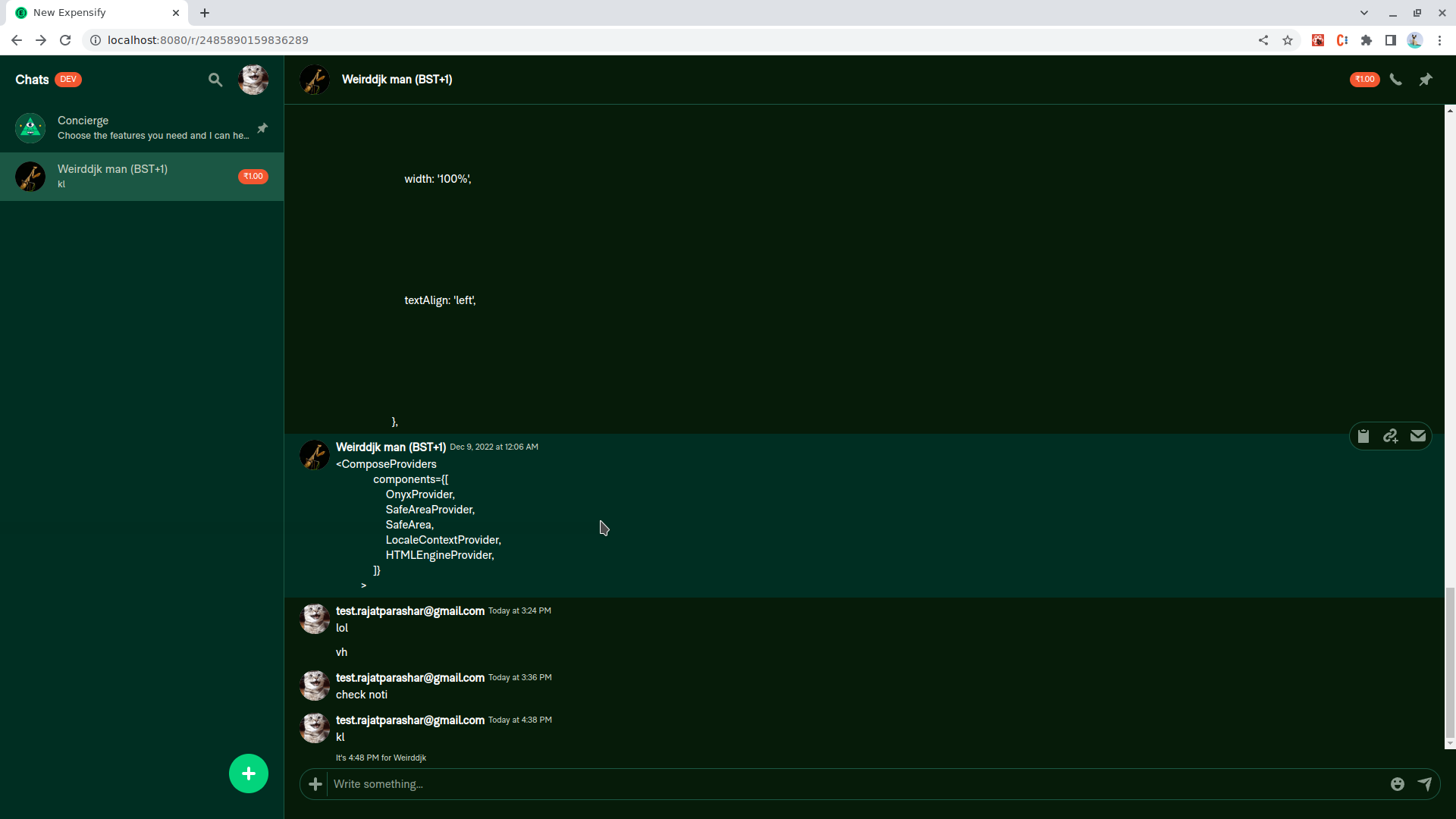Open the Concierge chat row
1456x819 pixels.
click(x=142, y=128)
